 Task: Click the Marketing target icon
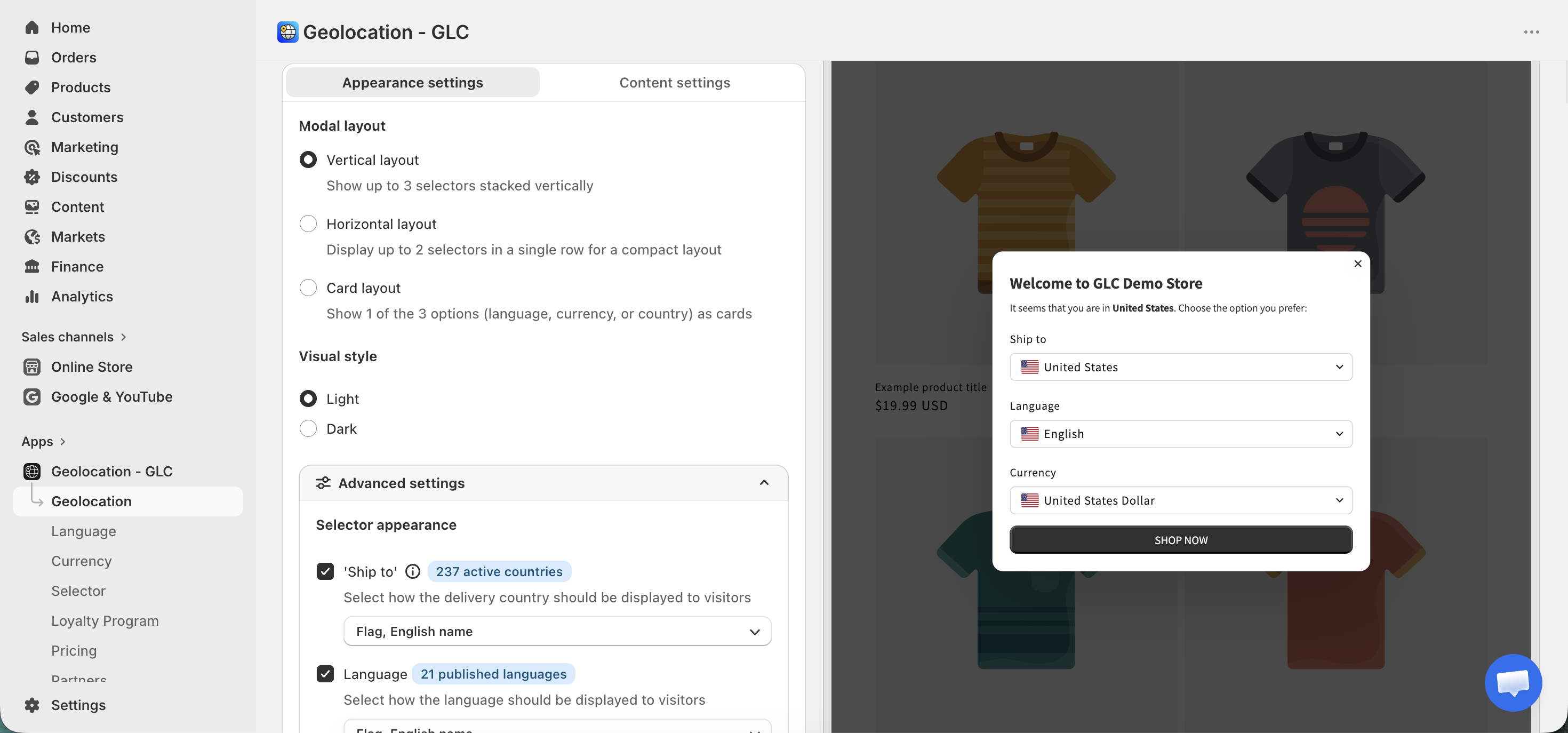tap(31, 147)
